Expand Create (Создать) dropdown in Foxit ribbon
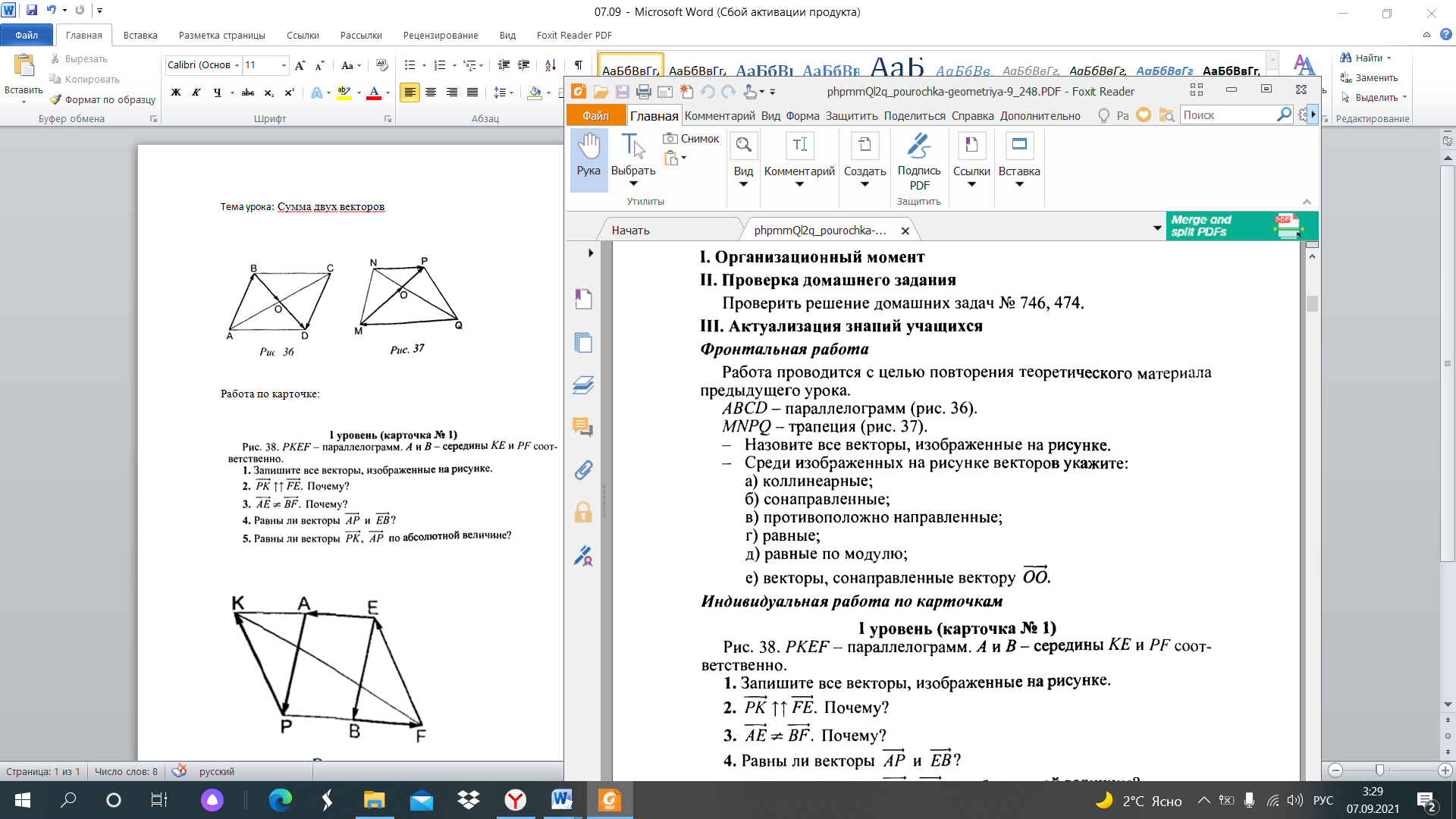This screenshot has height=819, width=1456. click(864, 184)
